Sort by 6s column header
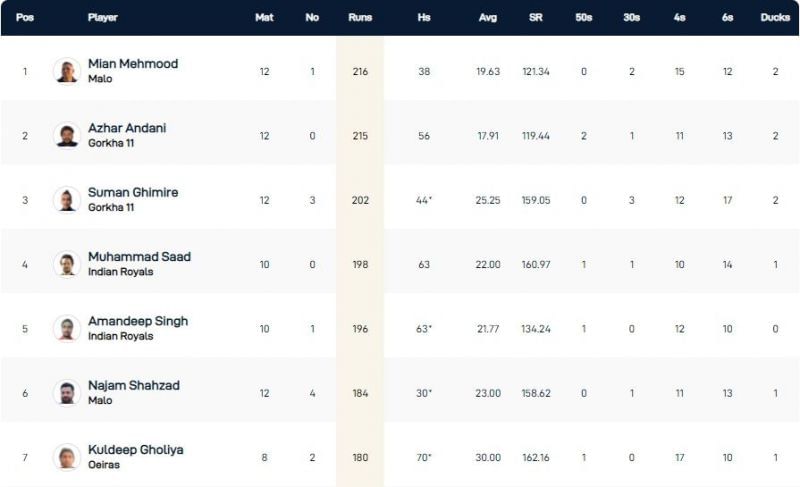The height and width of the screenshot is (487, 800). click(727, 18)
